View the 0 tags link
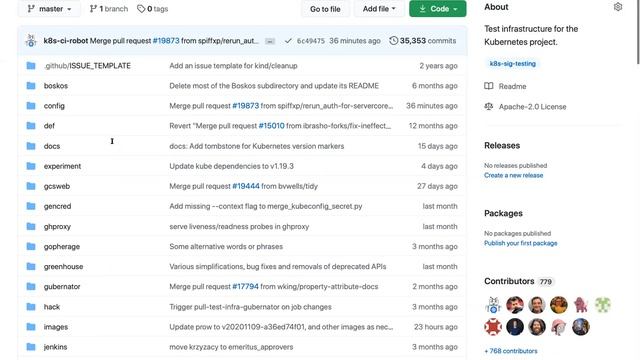Image resolution: width=640 pixels, height=360 pixels. (x=152, y=9)
